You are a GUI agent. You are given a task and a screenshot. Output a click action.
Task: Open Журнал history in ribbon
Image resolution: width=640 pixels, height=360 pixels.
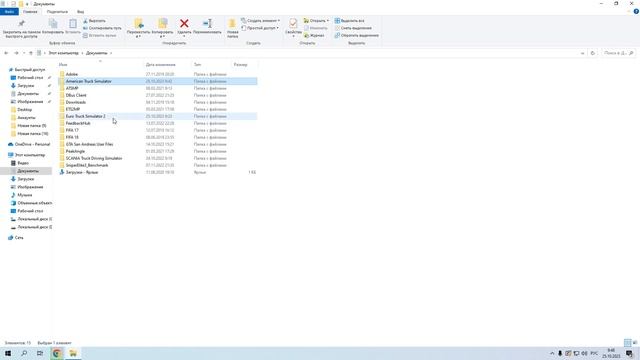(314, 36)
